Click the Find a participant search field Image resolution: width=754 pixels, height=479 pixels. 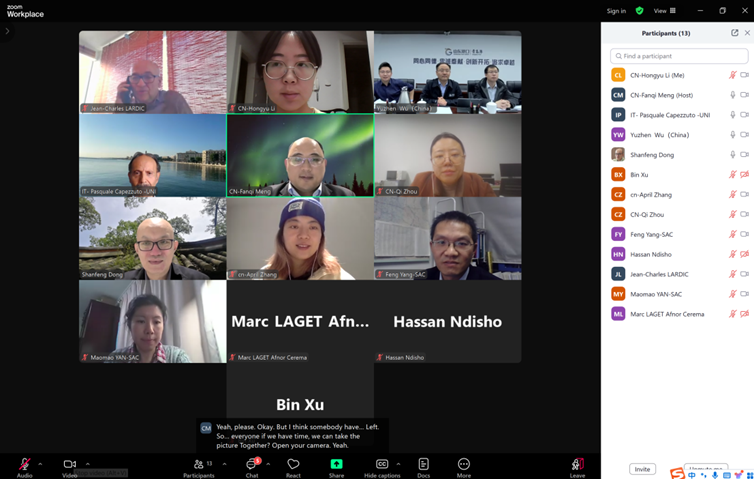[x=679, y=56]
